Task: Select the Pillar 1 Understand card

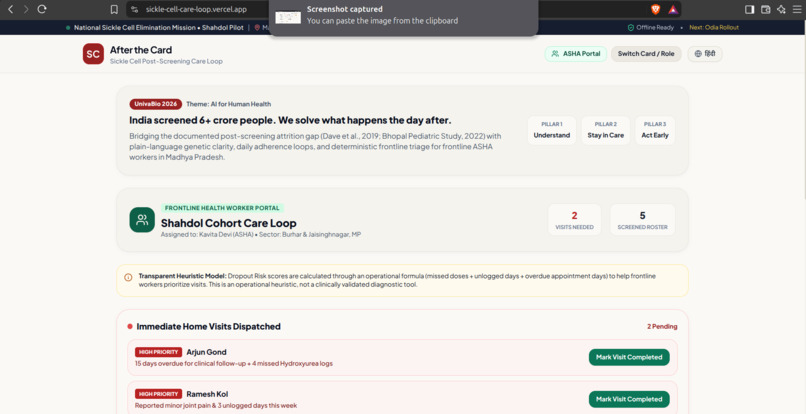Action: point(552,130)
